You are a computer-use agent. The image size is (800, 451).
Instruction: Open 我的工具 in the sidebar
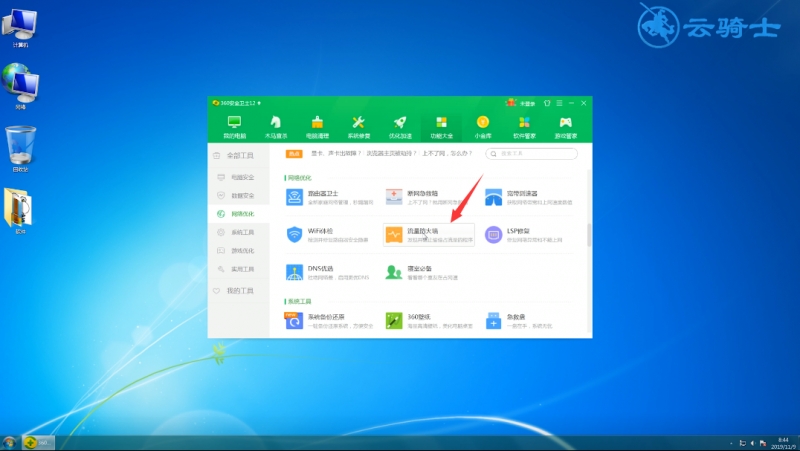click(x=239, y=291)
